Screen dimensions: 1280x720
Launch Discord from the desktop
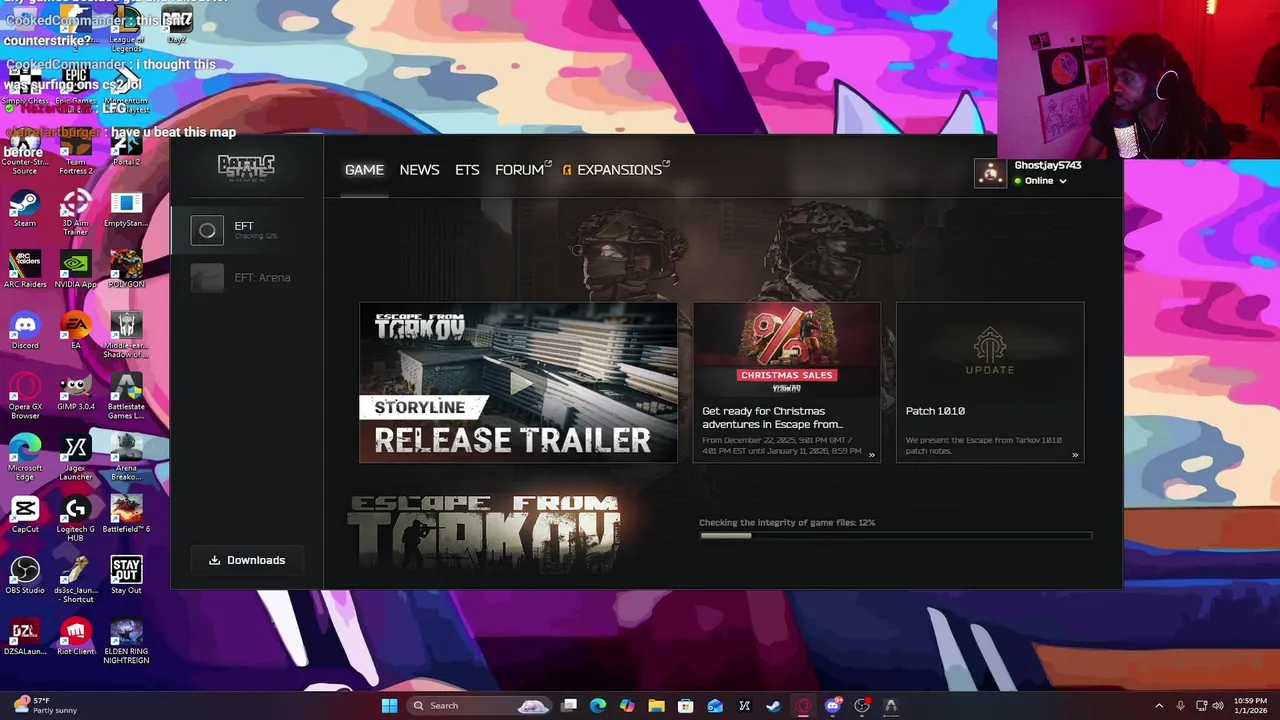25,331
